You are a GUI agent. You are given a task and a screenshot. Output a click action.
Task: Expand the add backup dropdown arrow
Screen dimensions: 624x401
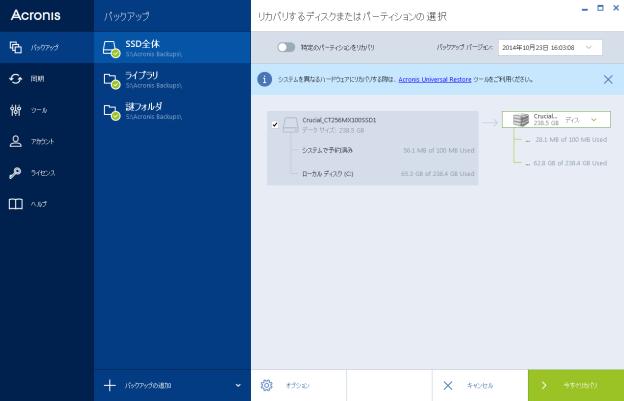[x=238, y=385]
